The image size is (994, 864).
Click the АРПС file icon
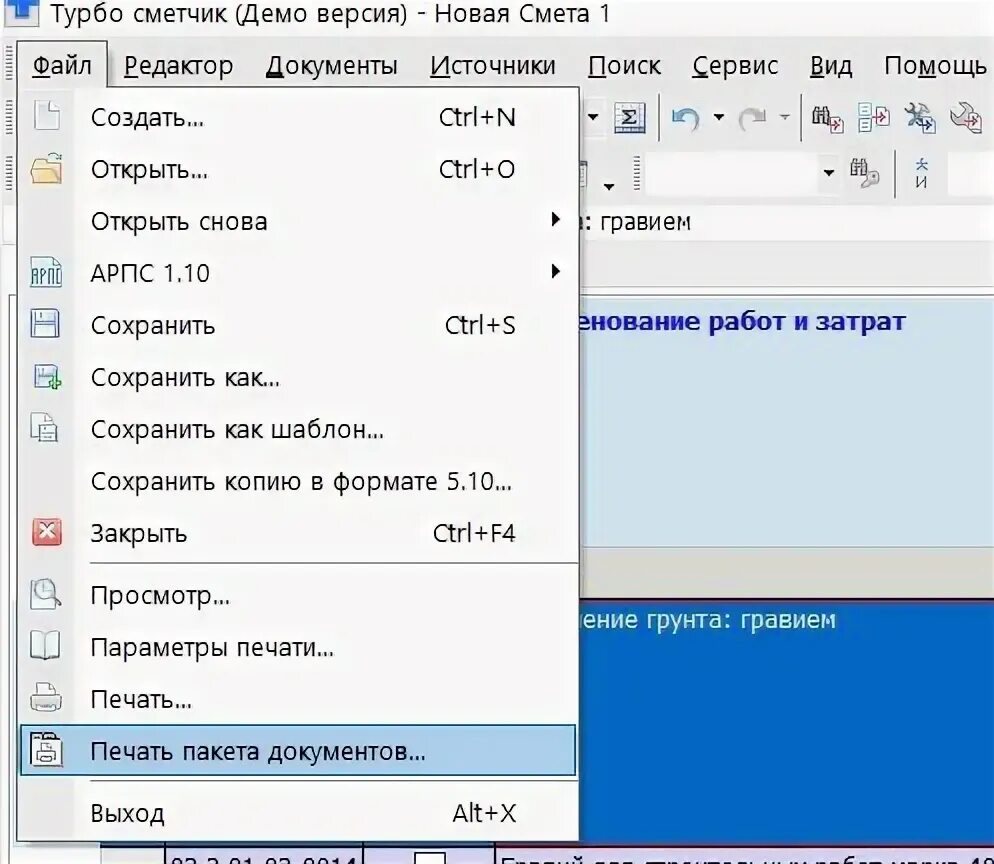click(46, 273)
